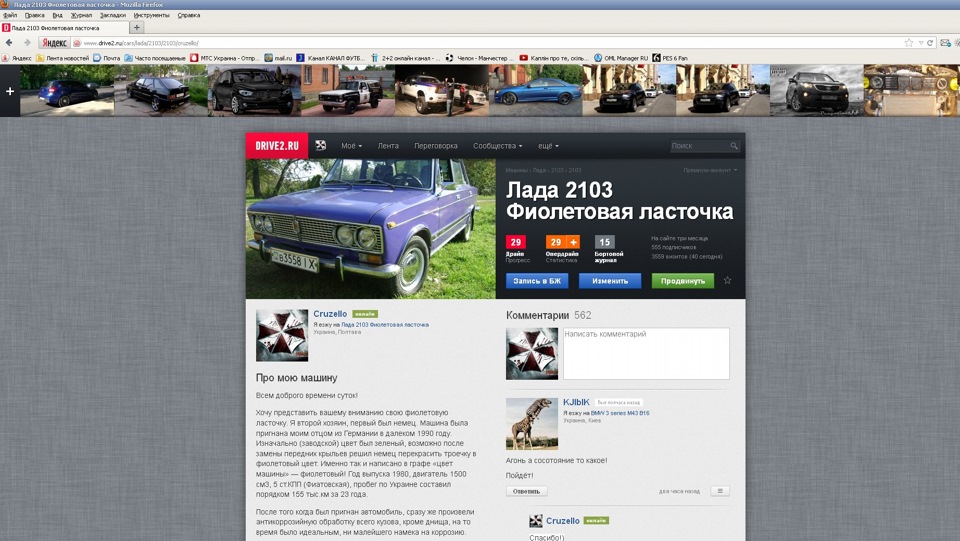Open the Часто посещаемые bookmark
960x541 pixels.
click(155, 58)
